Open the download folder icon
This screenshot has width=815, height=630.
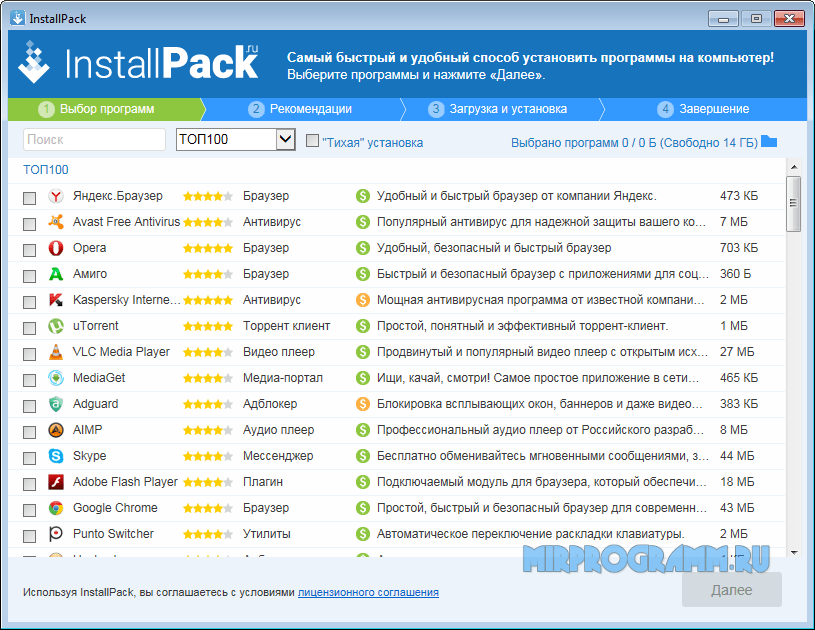(x=769, y=141)
